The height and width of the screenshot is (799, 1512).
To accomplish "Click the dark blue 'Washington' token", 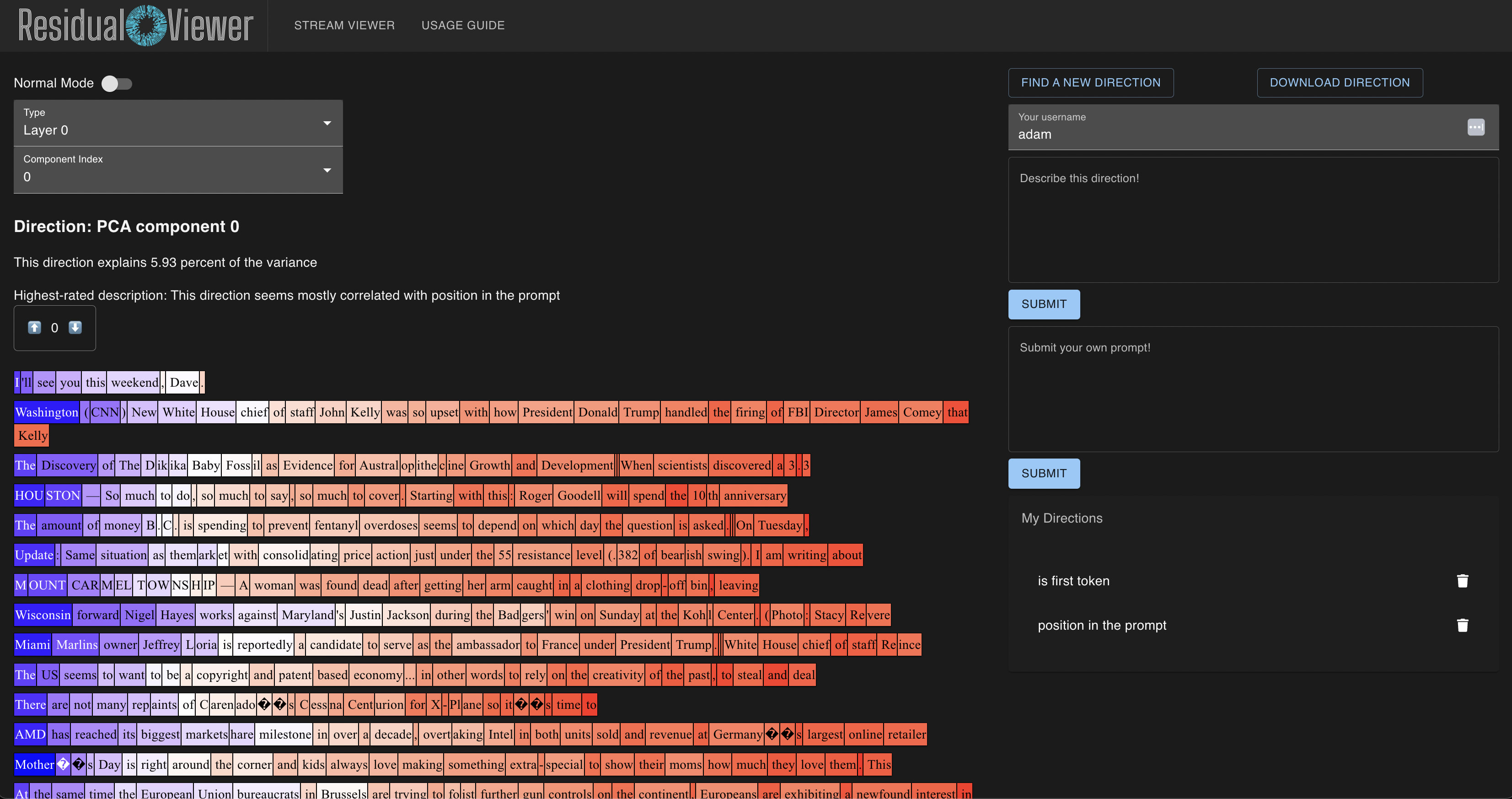I will tap(46, 412).
